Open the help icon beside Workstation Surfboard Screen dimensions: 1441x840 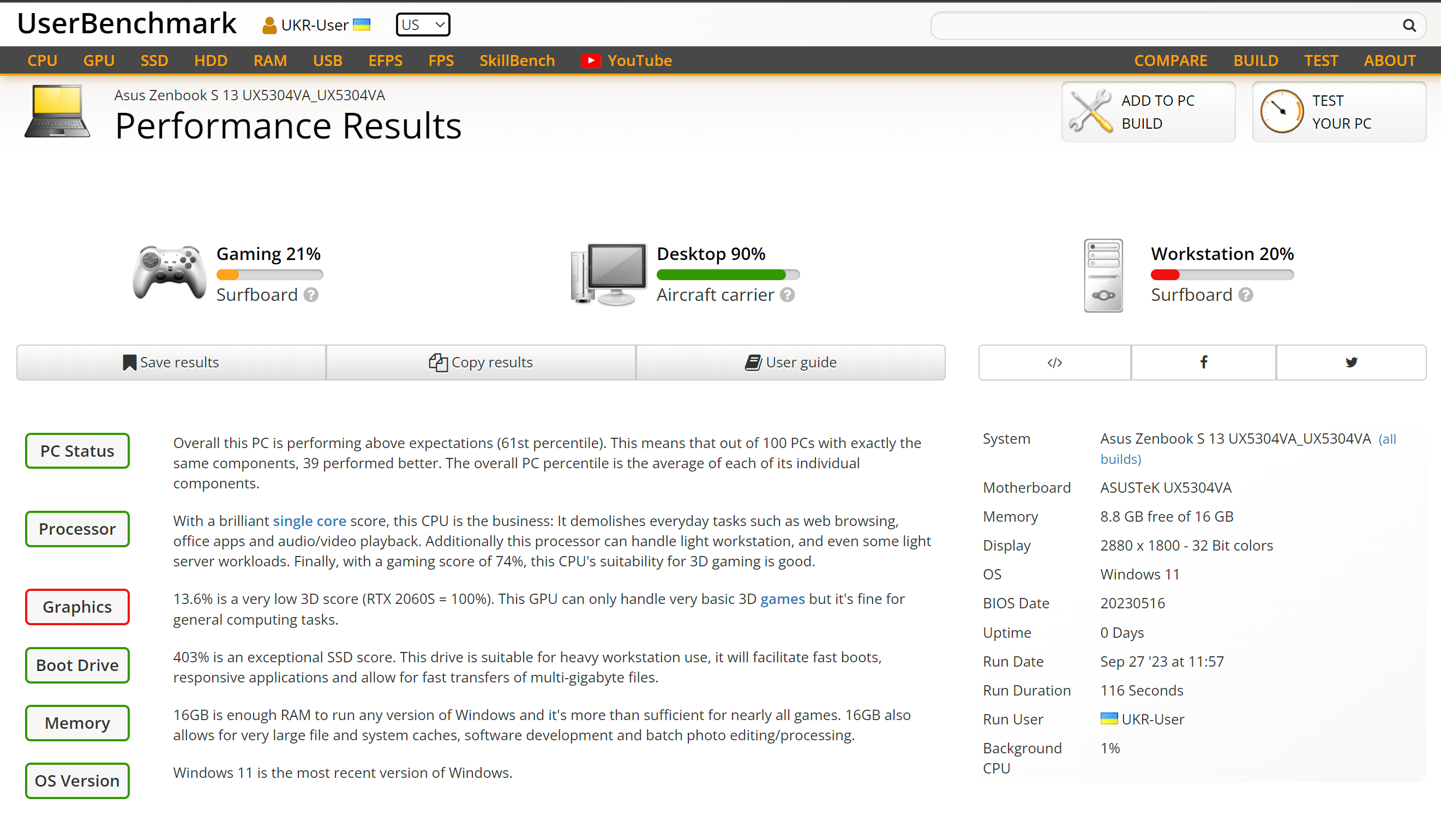pos(1245,295)
